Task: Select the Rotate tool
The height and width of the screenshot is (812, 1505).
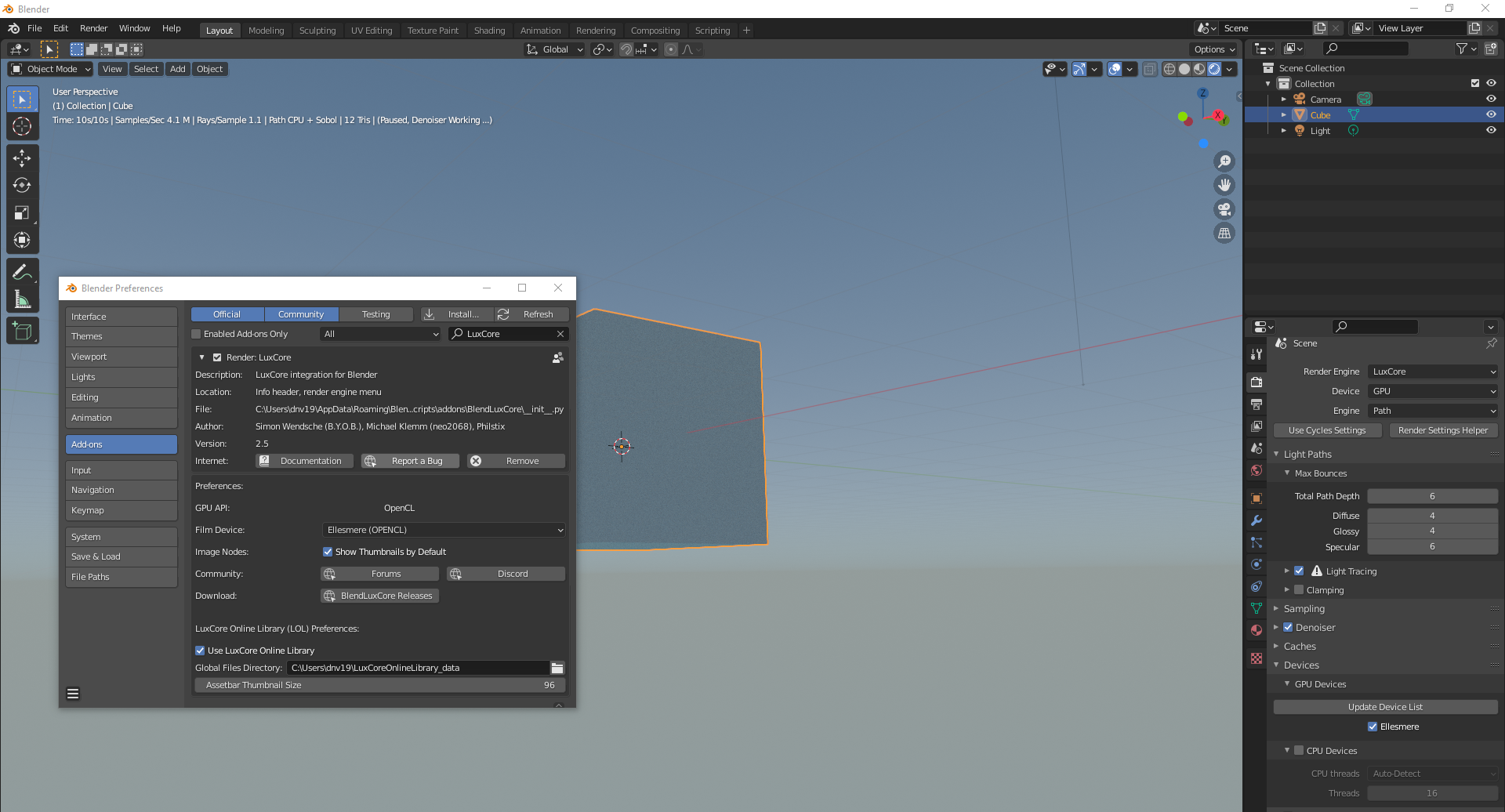Action: pyautogui.click(x=22, y=186)
